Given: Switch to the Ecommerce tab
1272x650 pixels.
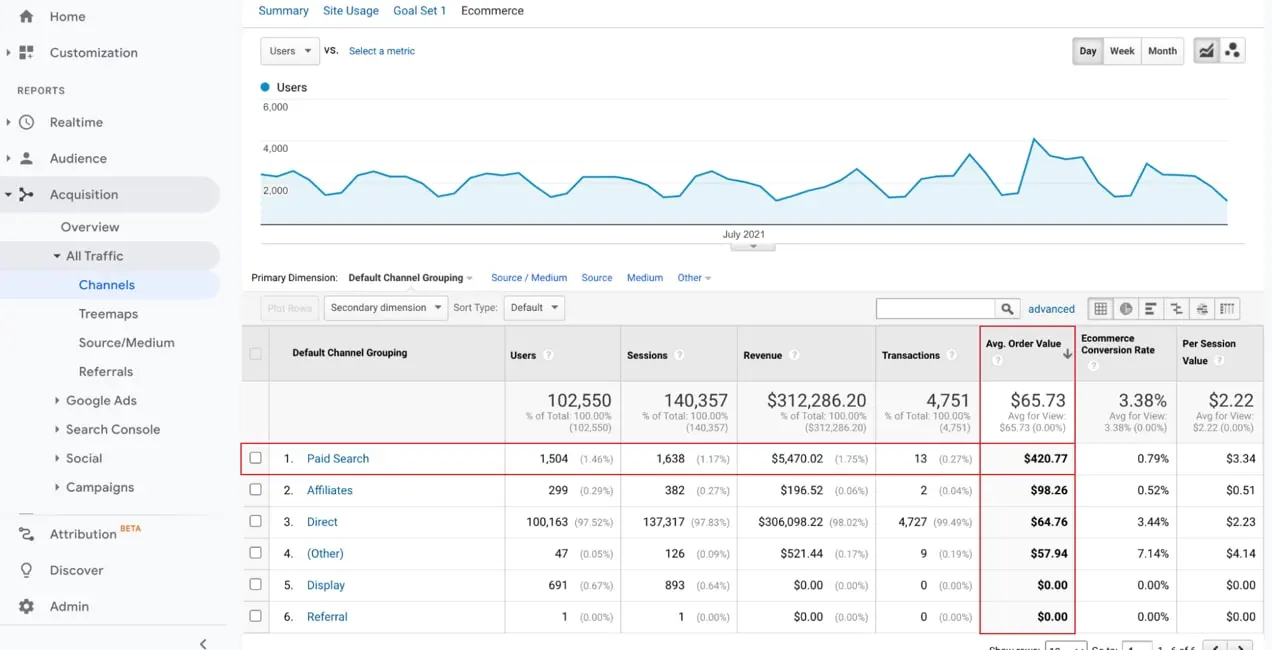Looking at the screenshot, I should 492,11.
